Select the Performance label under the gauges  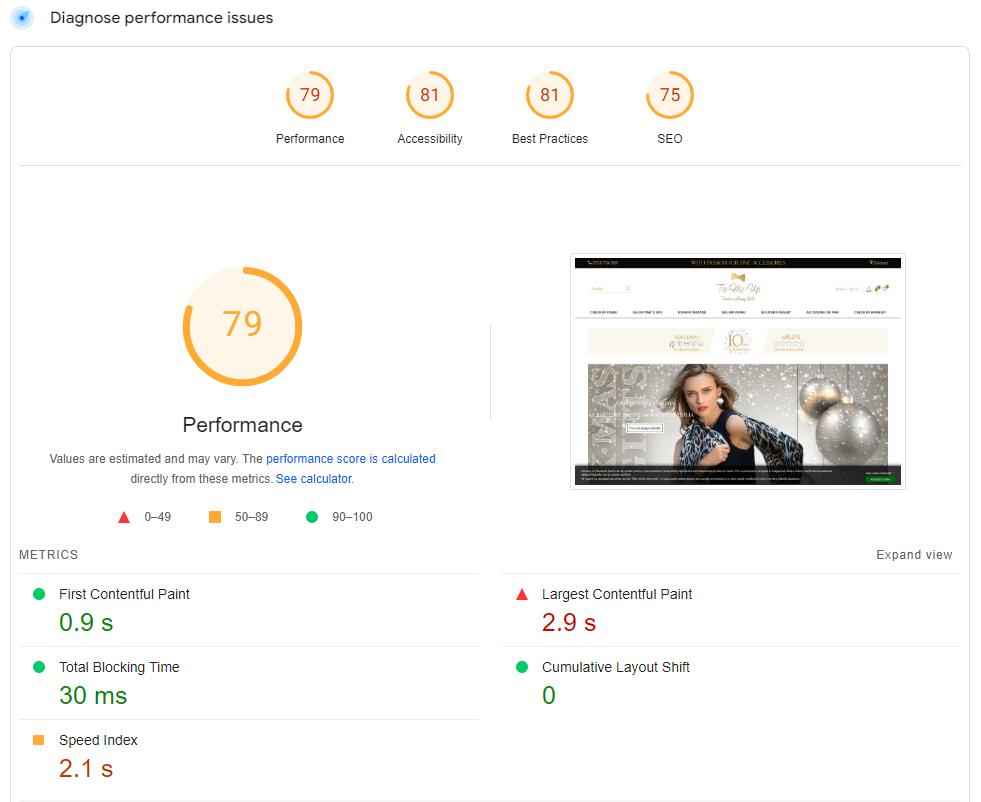[310, 139]
